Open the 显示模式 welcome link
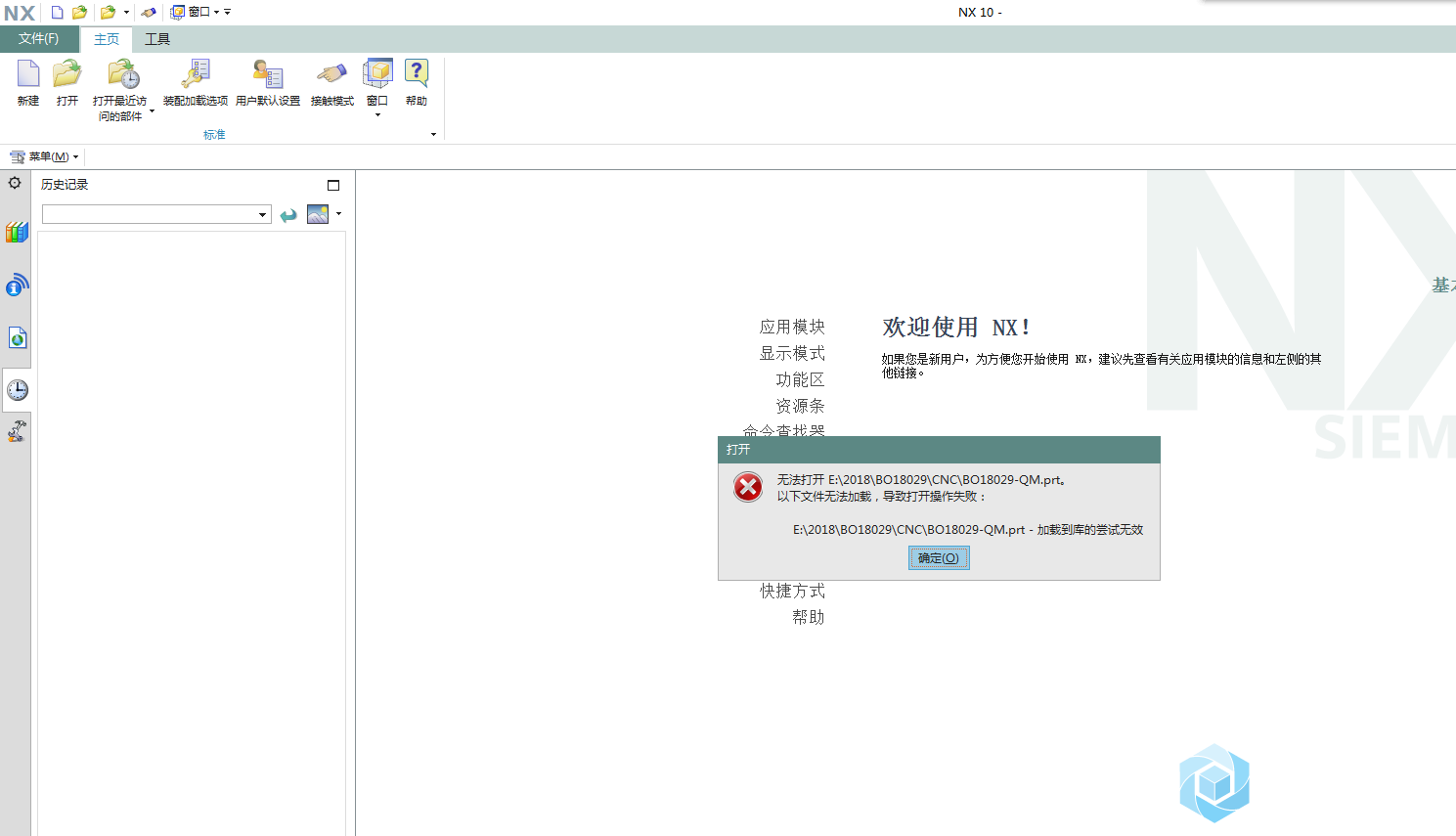Screen dimensions: 1456x836 click(x=792, y=353)
